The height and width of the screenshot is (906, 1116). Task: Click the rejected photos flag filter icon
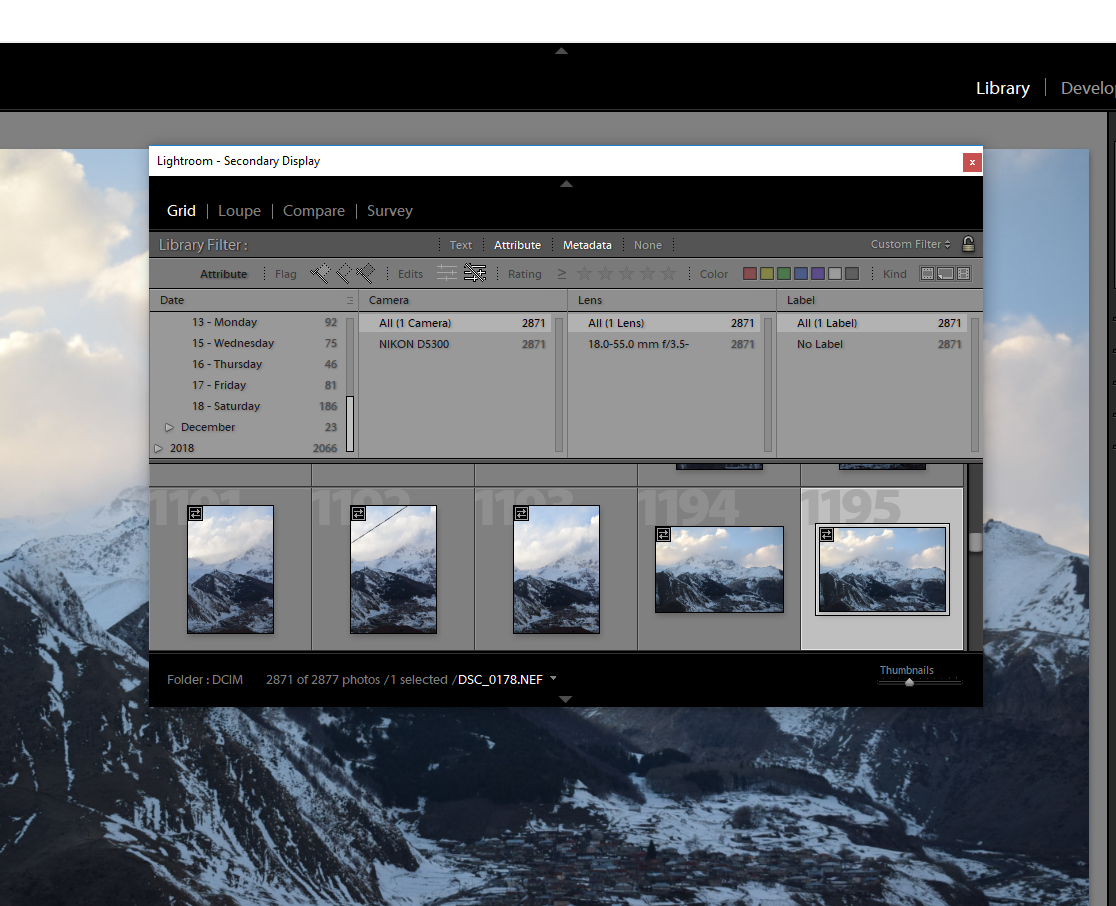pyautogui.click(x=365, y=273)
